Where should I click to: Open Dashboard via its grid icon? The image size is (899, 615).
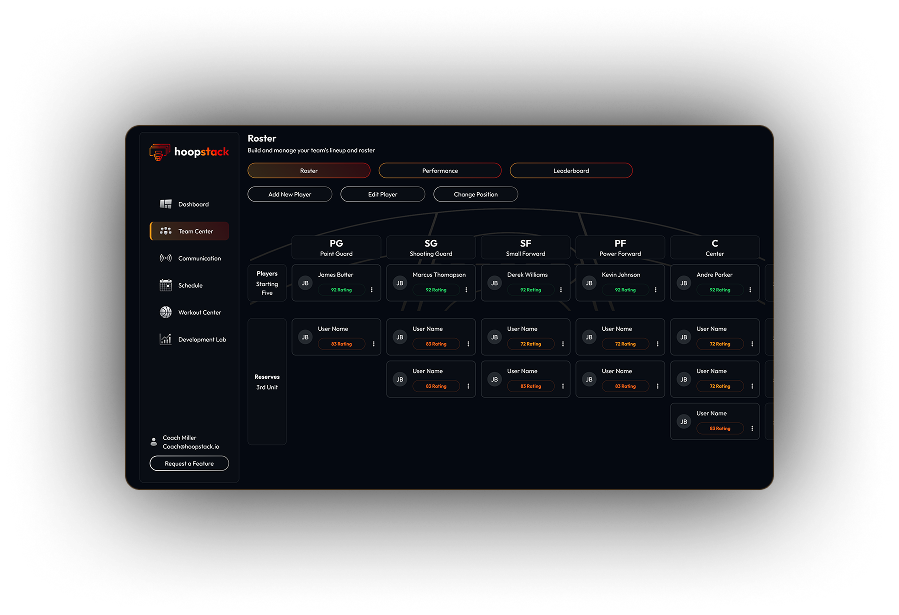166,204
